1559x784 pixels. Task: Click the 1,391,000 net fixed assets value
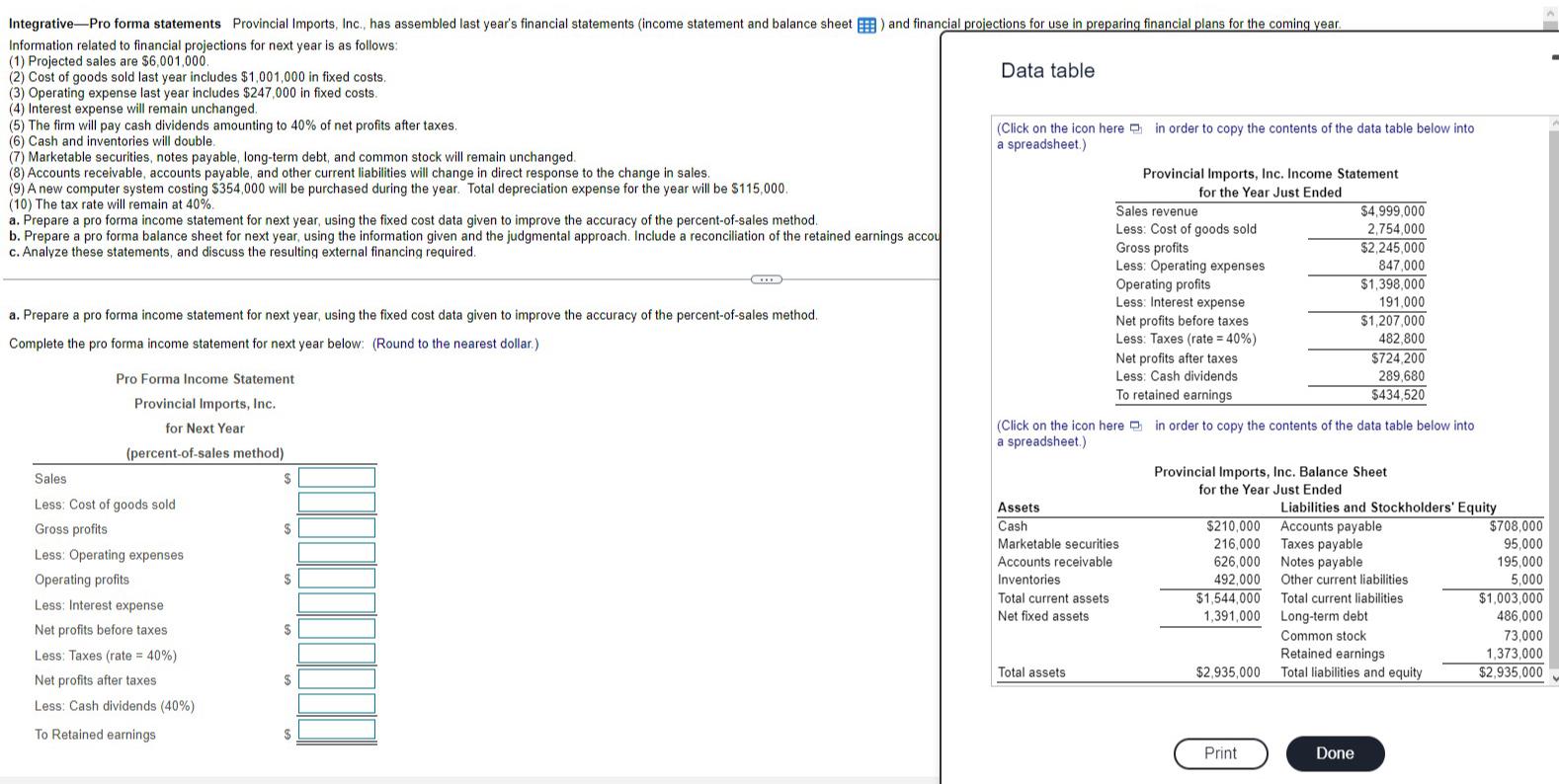pyautogui.click(x=1232, y=616)
